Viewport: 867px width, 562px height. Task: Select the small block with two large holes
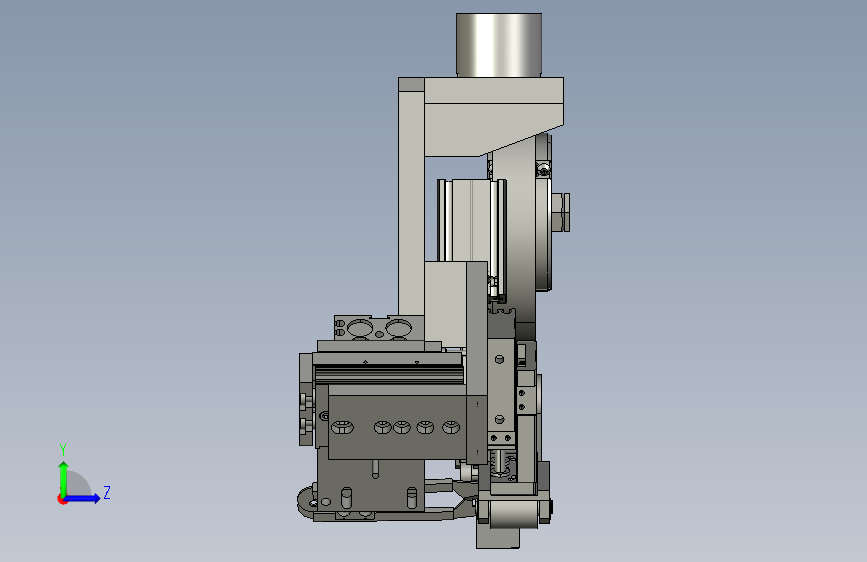[379, 328]
